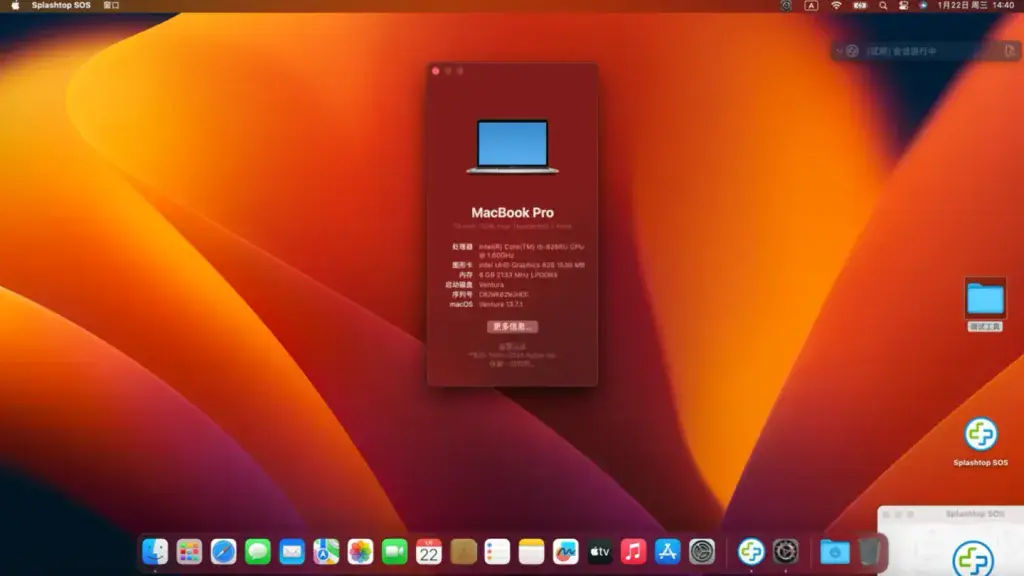The image size is (1024, 576).
Task: Launch Safari from the Dock
Action: pyautogui.click(x=223, y=552)
